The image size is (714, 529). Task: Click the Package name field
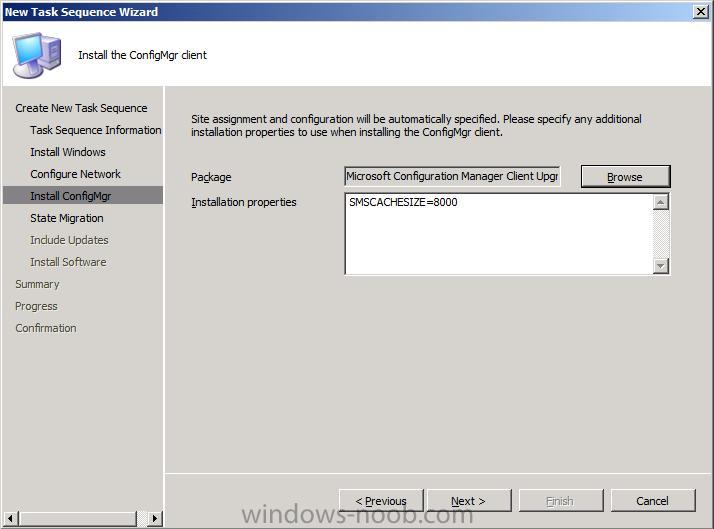[x=452, y=176]
